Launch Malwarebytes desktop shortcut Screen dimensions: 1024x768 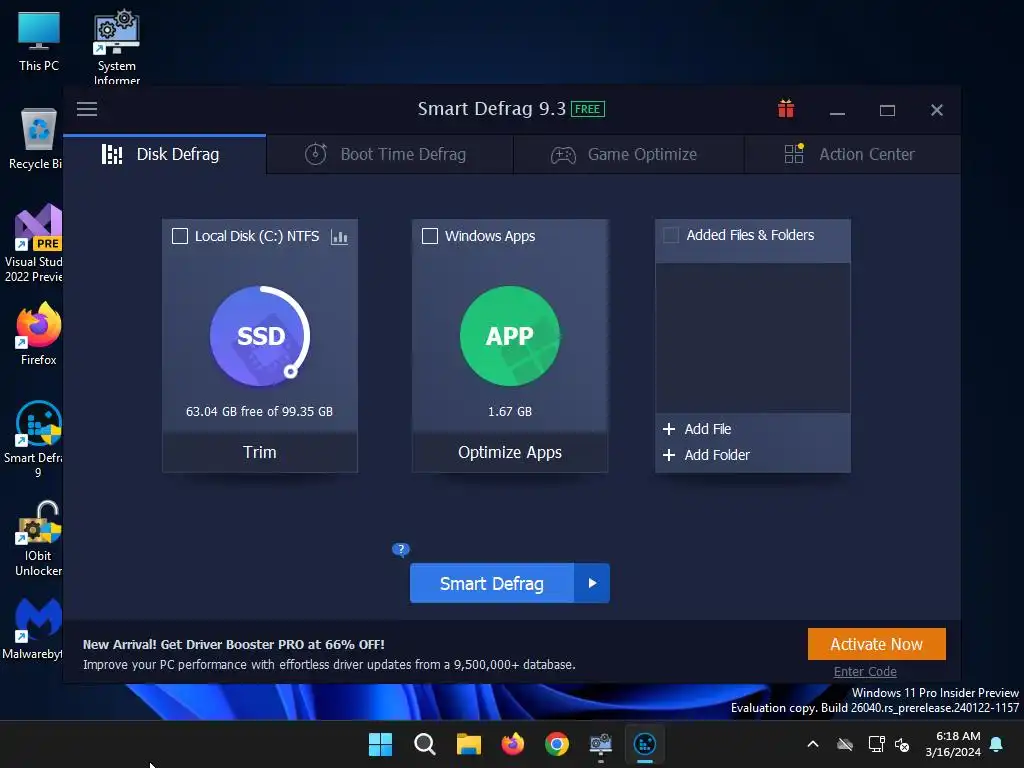click(34, 628)
